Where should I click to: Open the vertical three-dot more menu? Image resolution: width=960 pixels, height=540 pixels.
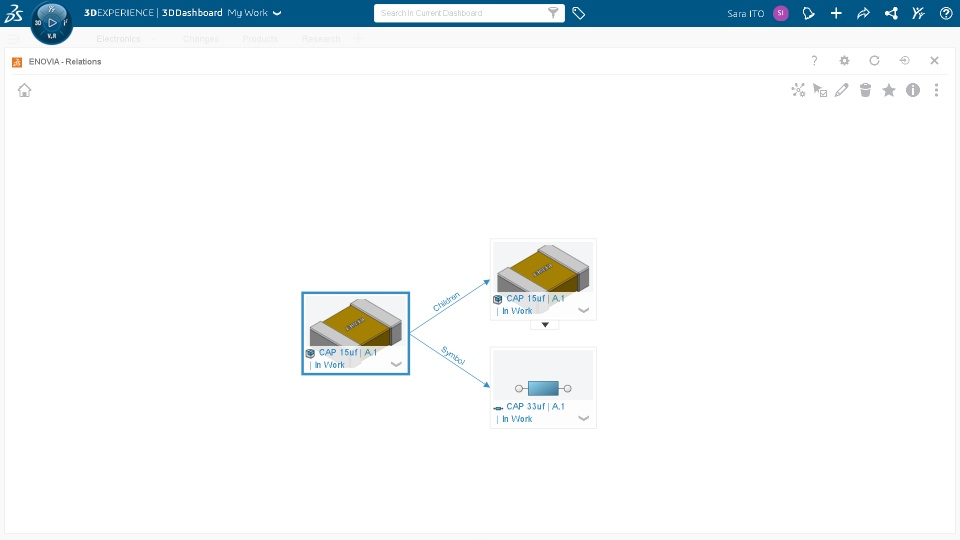[936, 90]
